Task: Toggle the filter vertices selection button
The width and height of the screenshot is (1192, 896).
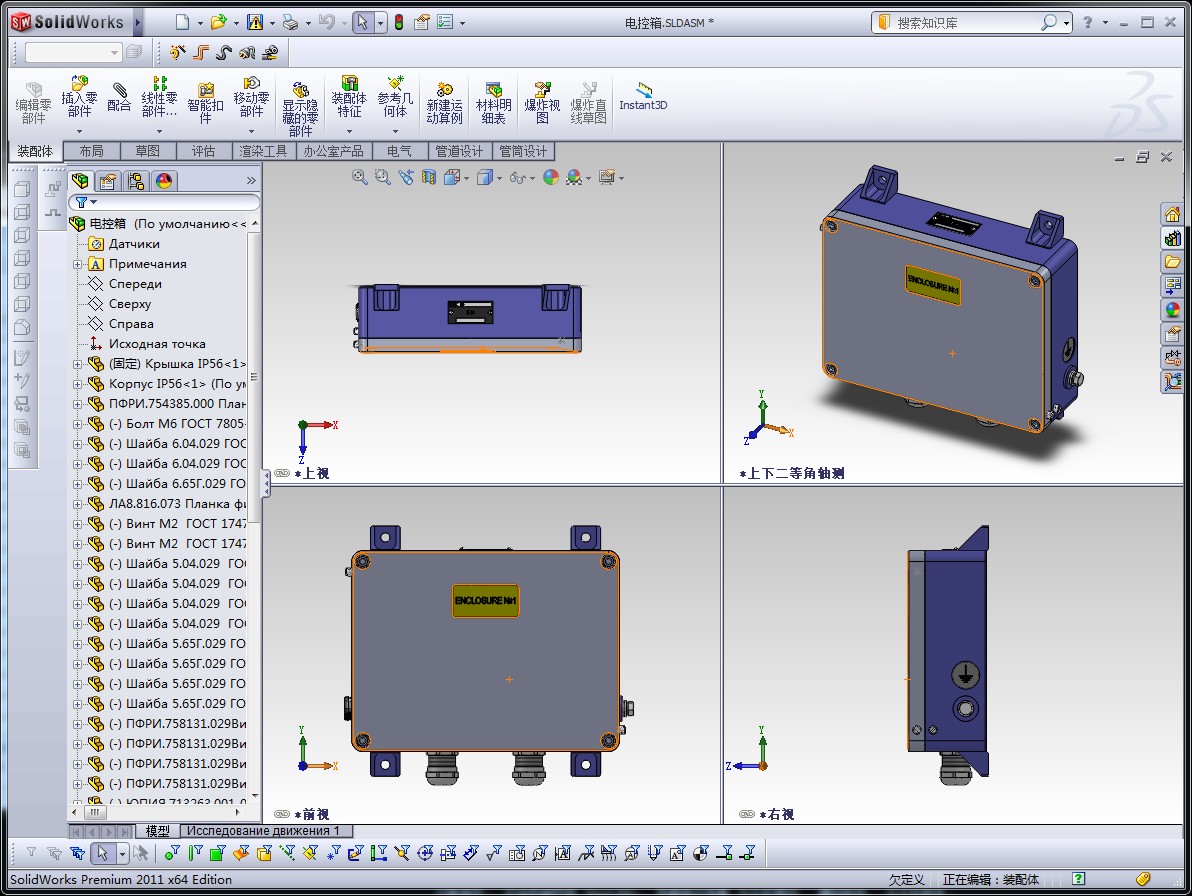Action: (171, 853)
